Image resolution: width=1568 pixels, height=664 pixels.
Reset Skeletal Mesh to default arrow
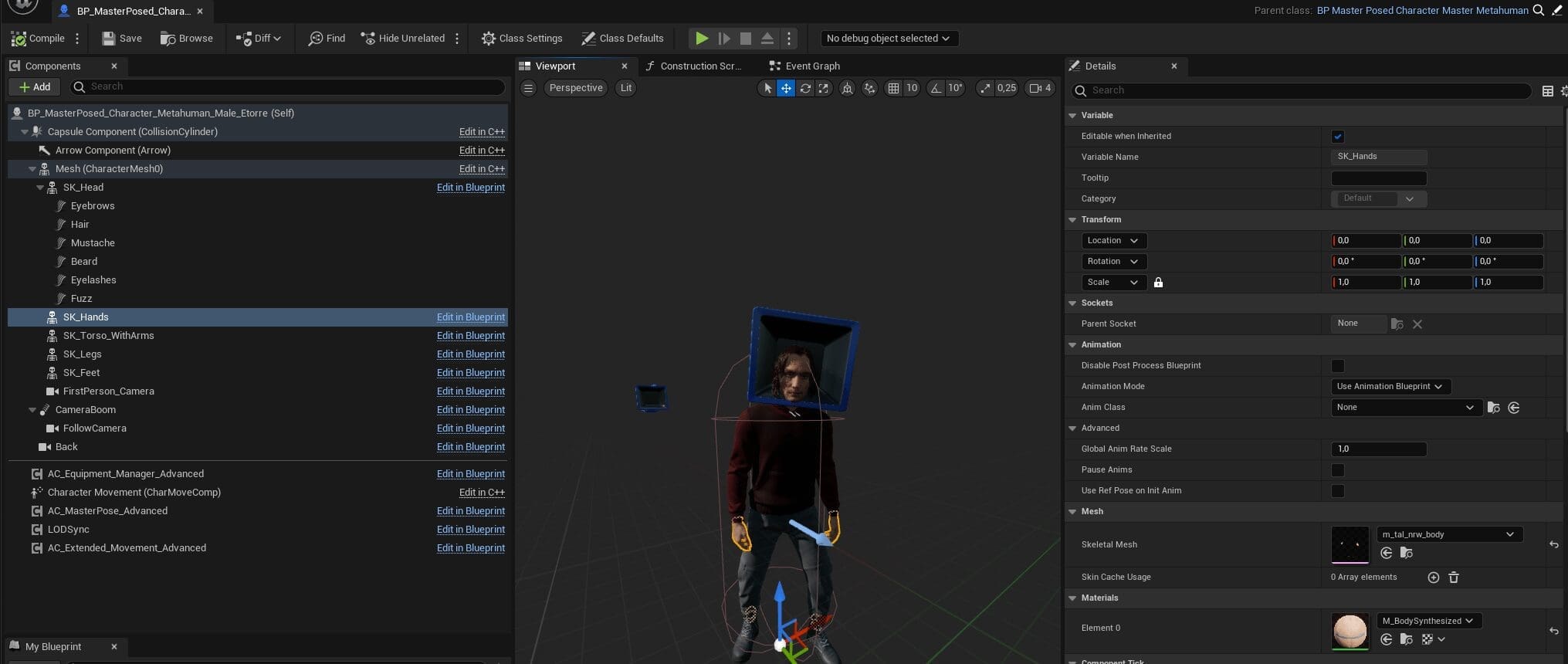tap(1553, 544)
